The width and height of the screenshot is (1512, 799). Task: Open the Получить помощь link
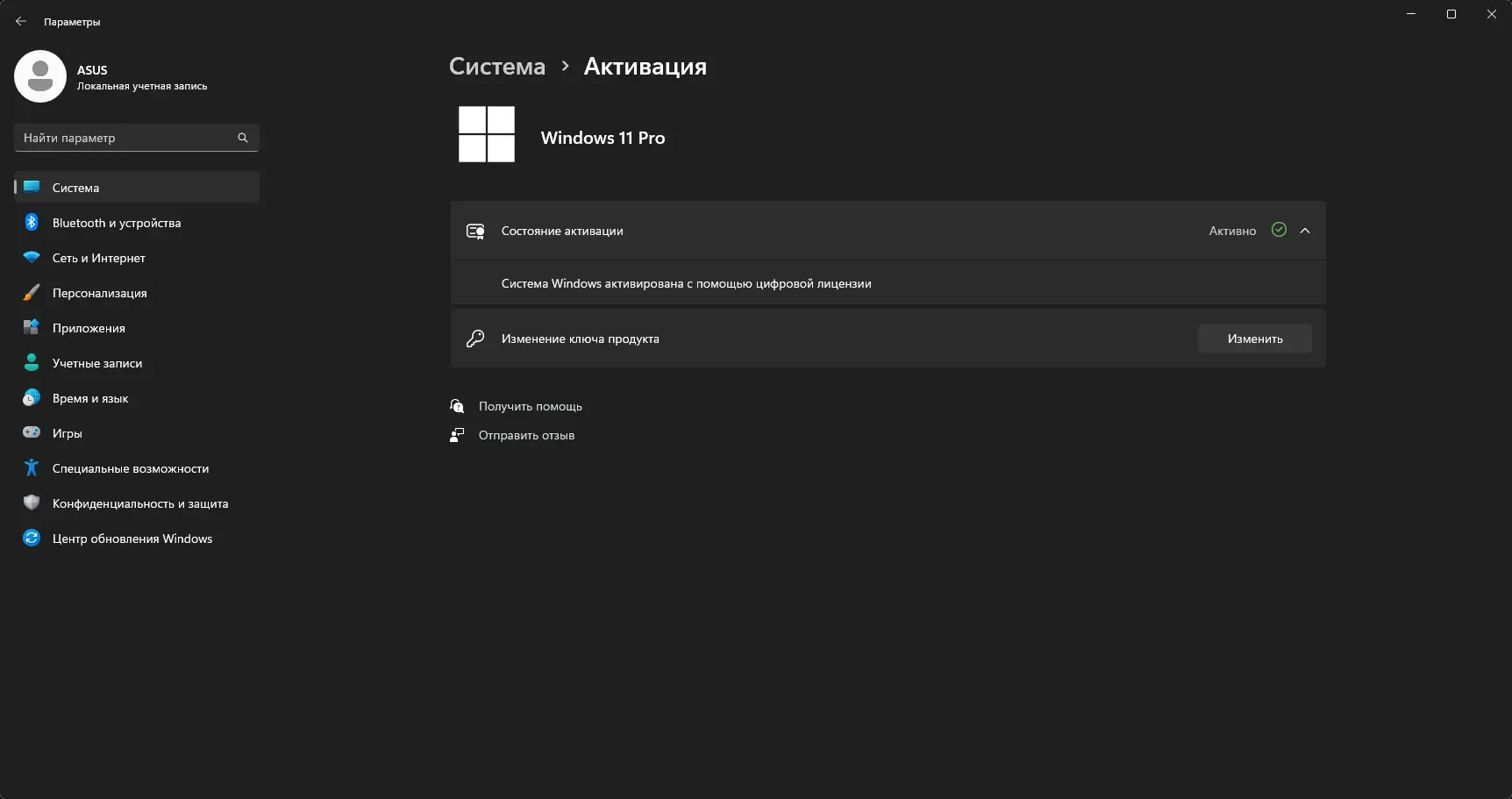530,406
